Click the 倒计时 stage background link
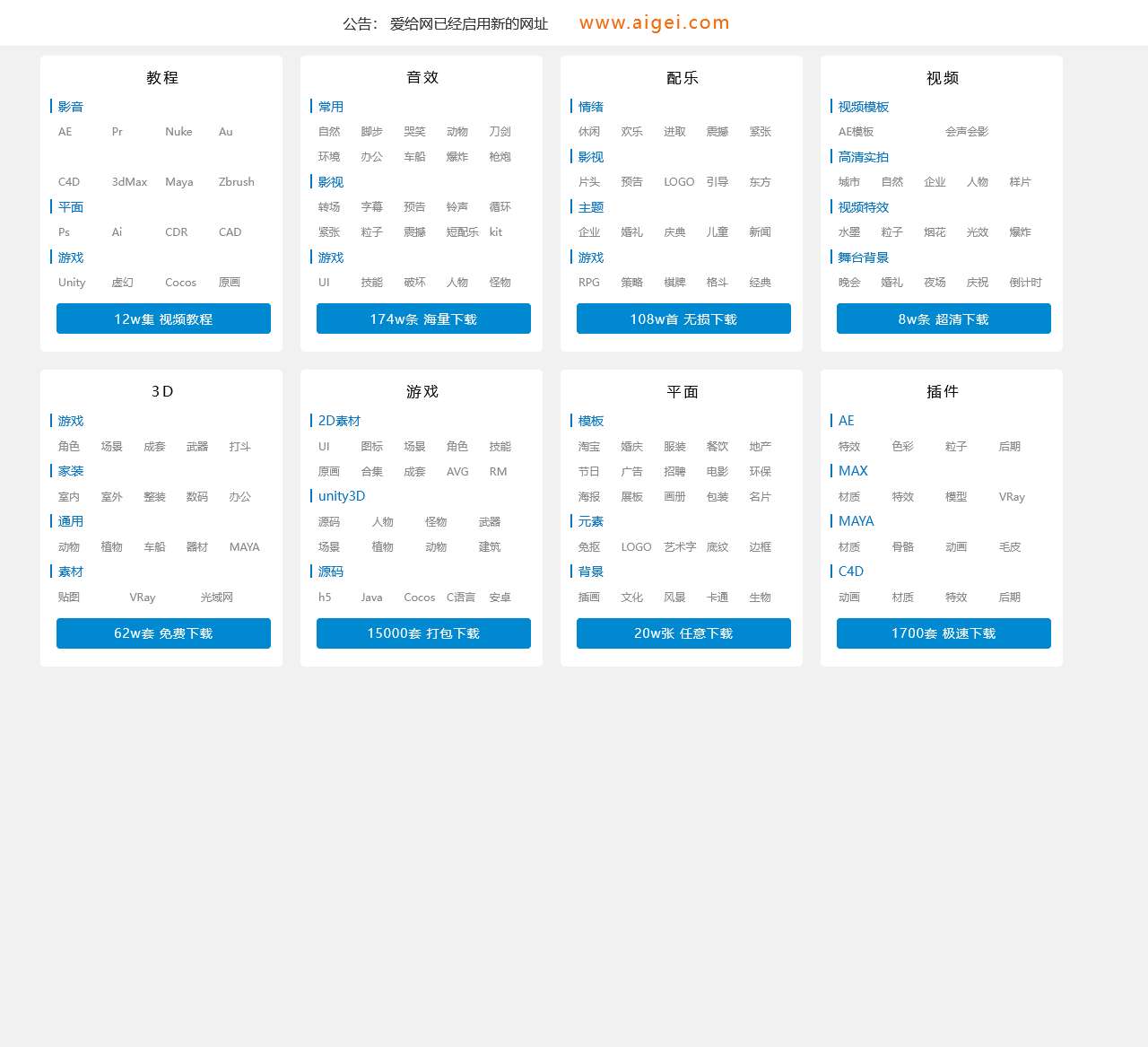Screen dimensions: 1148x1047 coord(1025,283)
